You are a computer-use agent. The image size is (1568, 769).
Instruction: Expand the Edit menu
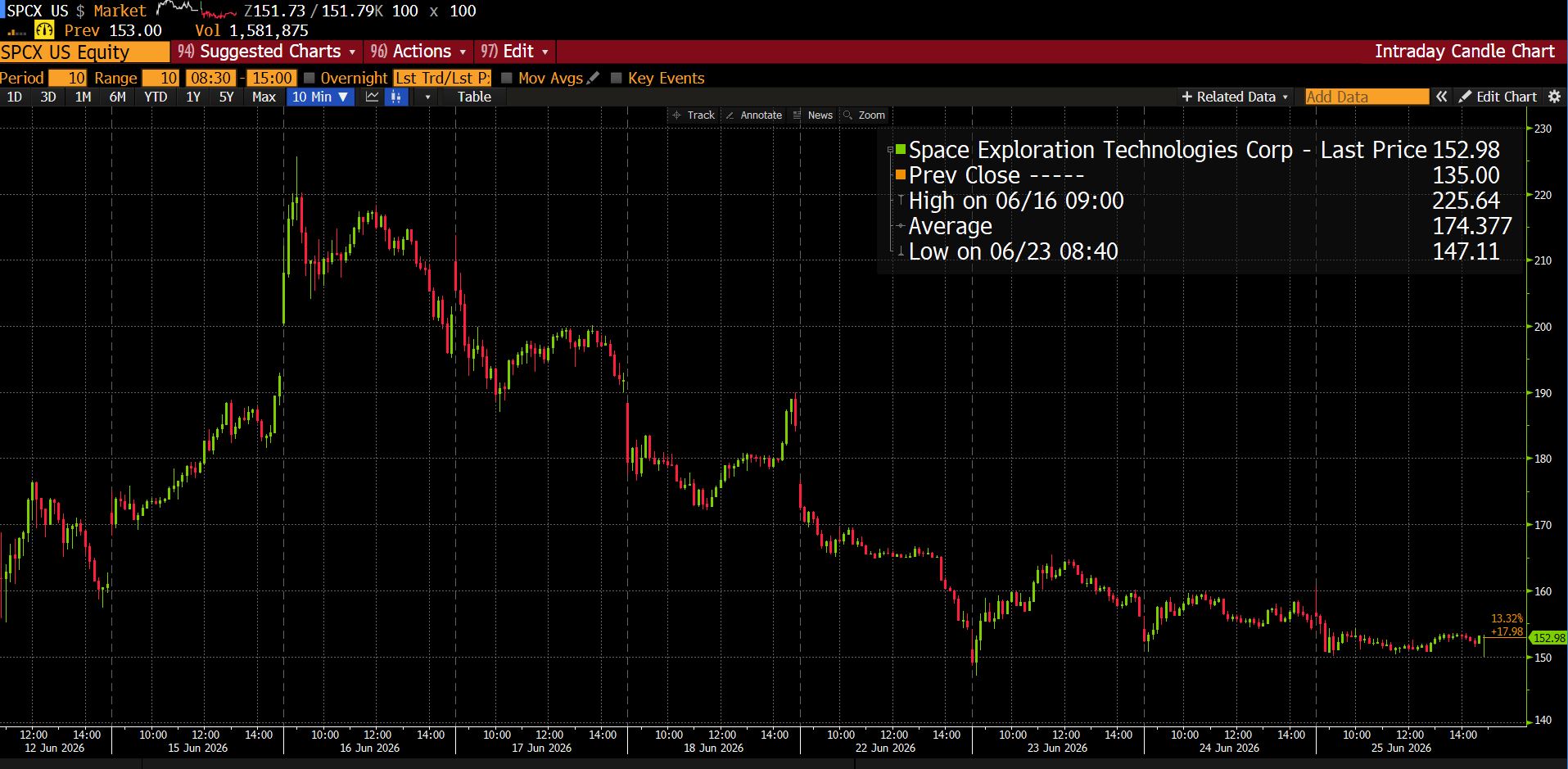point(514,52)
